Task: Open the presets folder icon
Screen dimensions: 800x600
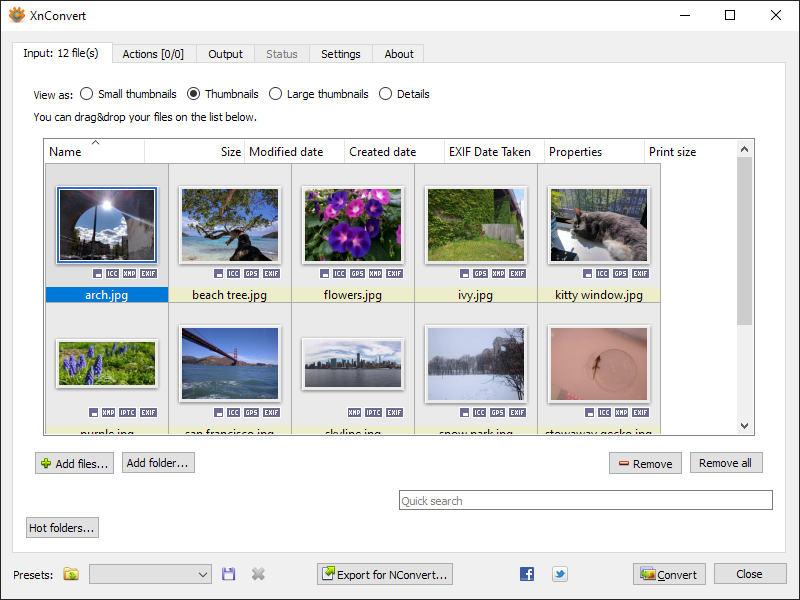Action: 71,574
